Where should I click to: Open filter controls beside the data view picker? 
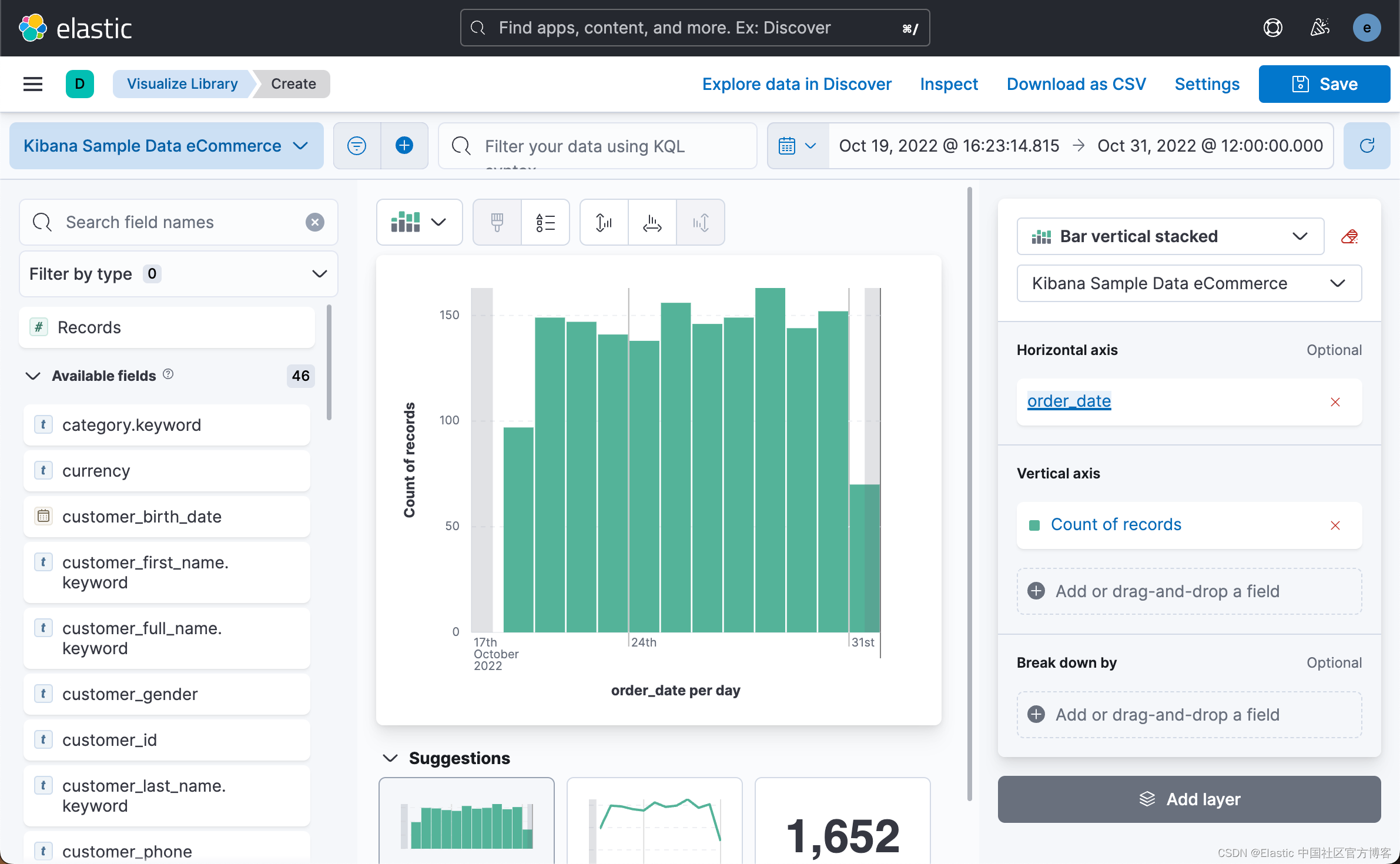(357, 146)
